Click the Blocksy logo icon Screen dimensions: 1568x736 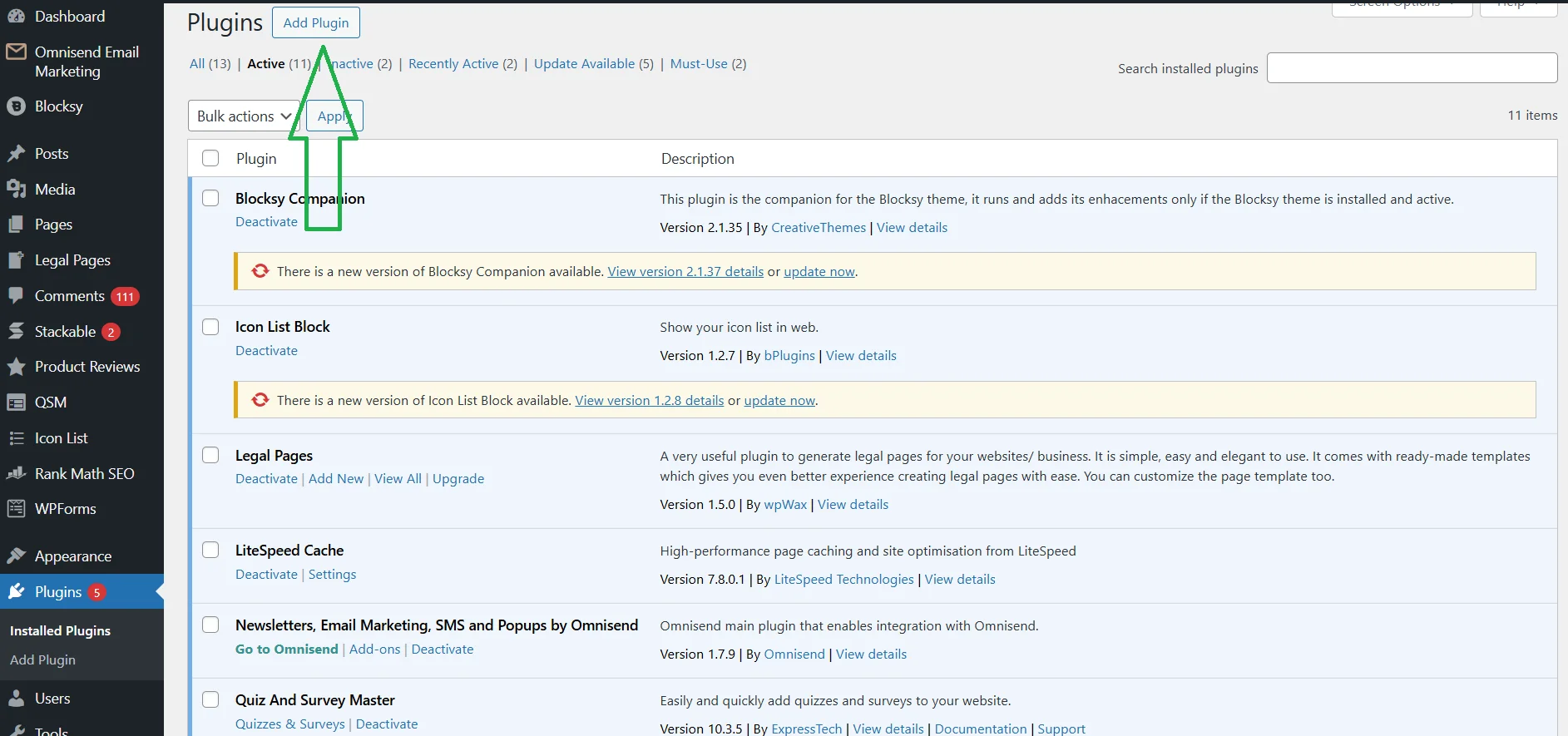pyautogui.click(x=16, y=106)
